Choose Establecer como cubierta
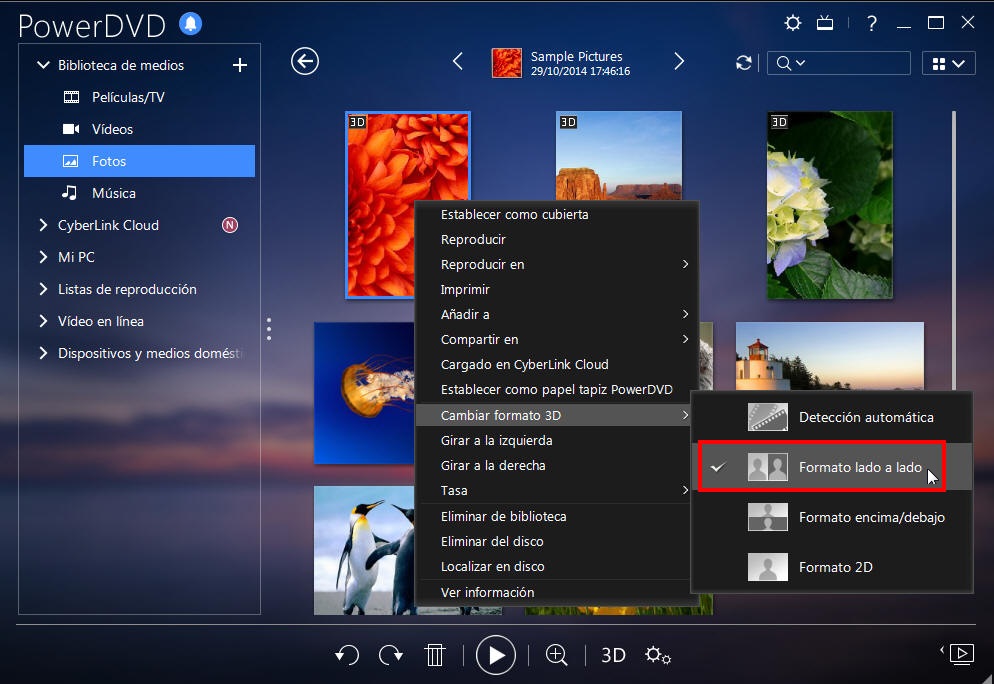The image size is (994, 684). (x=557, y=214)
